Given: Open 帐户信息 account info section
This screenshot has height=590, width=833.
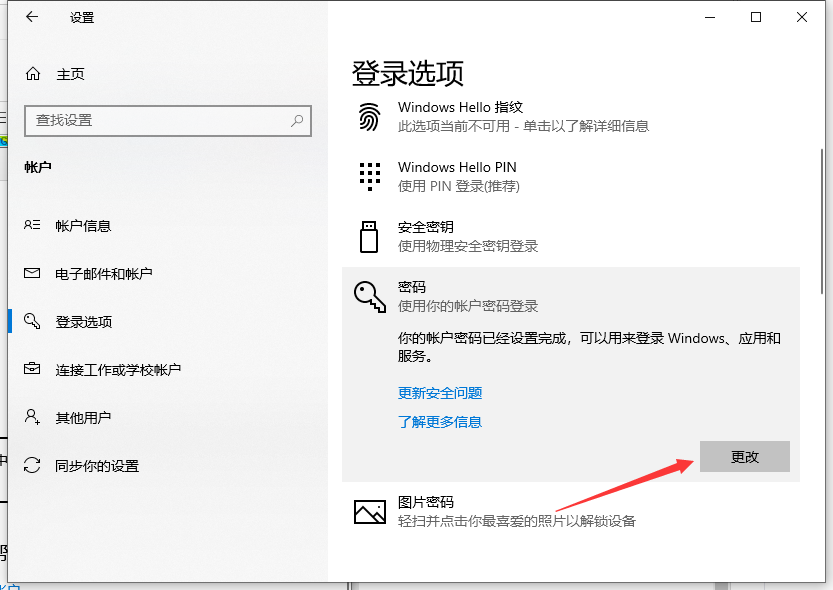Looking at the screenshot, I should tap(83, 226).
